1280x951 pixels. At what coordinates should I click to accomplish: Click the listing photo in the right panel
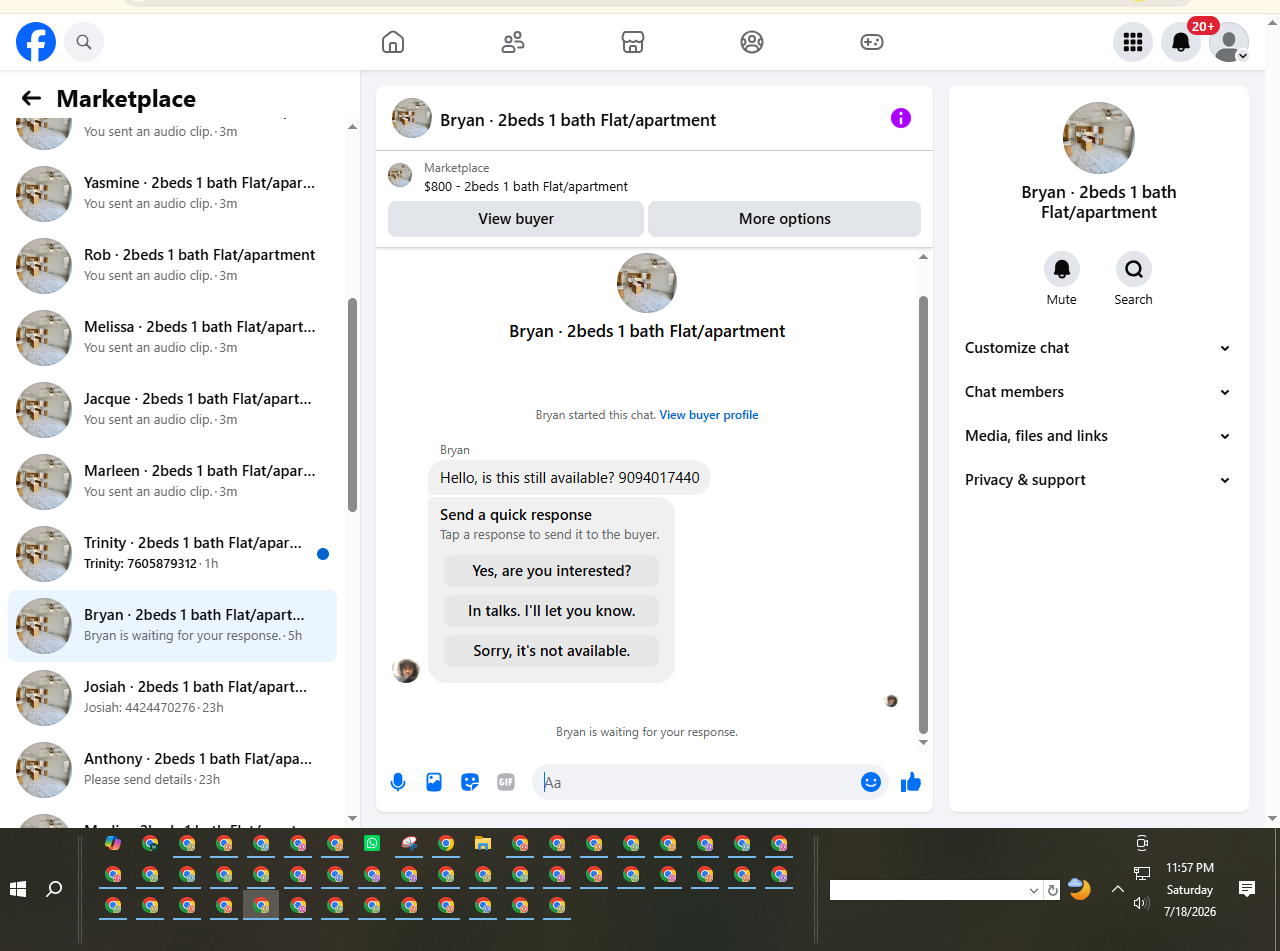click(x=1099, y=138)
